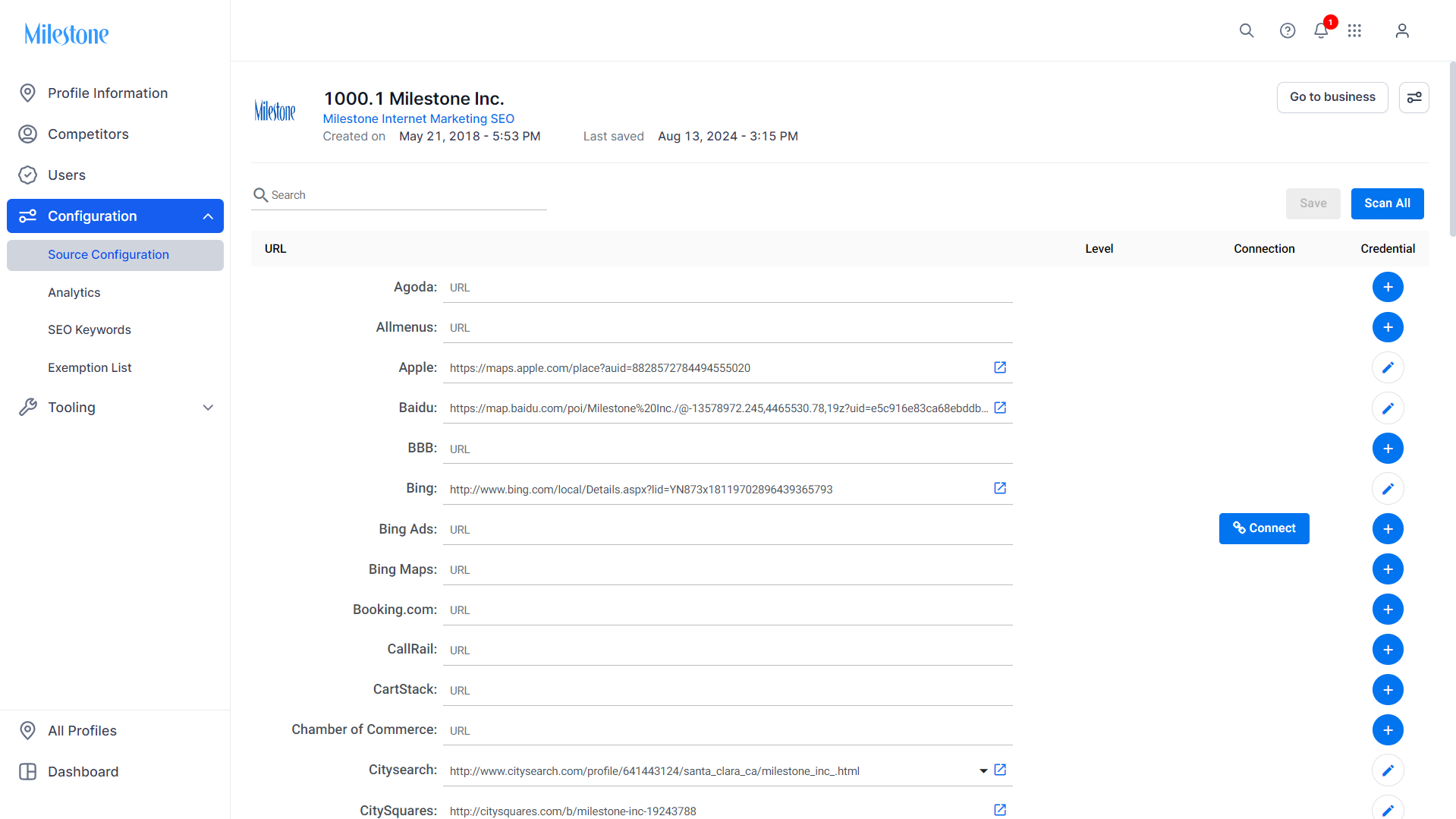1456x819 pixels.
Task: Select Source Configuration submenu item
Action: click(x=115, y=255)
